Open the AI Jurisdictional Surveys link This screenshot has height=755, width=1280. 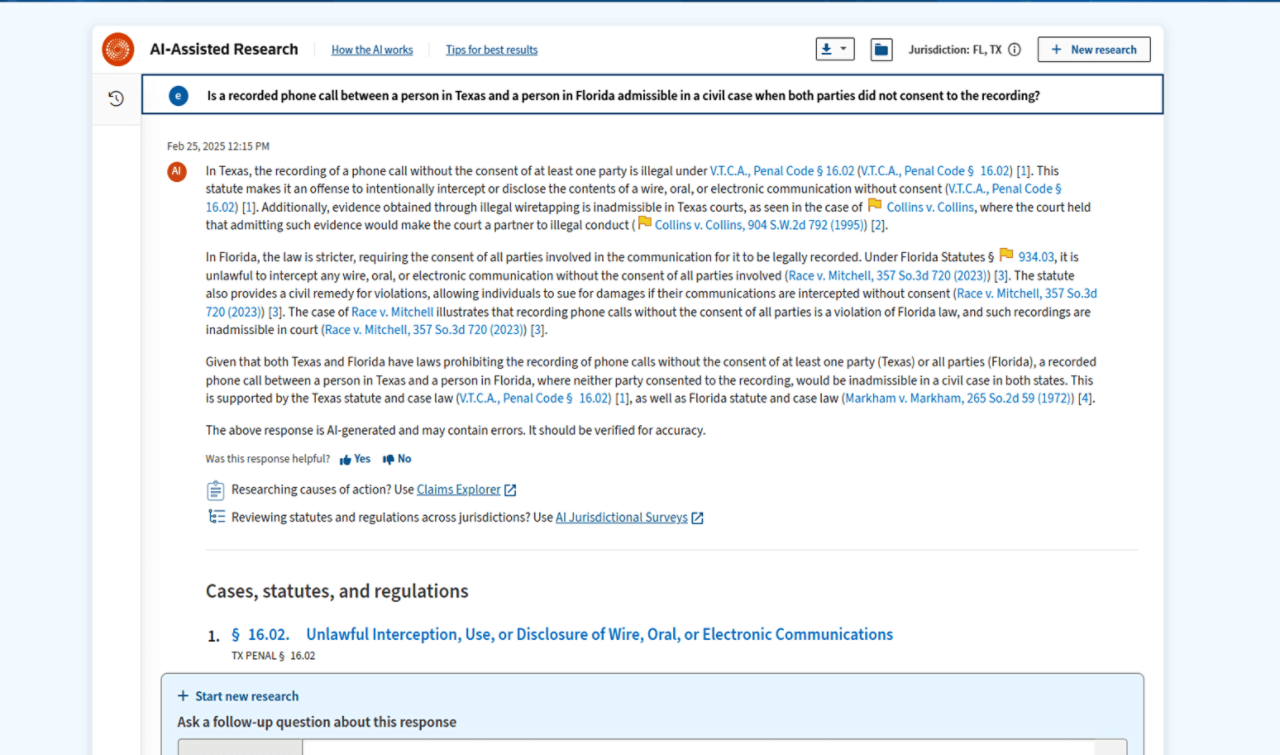coord(621,518)
